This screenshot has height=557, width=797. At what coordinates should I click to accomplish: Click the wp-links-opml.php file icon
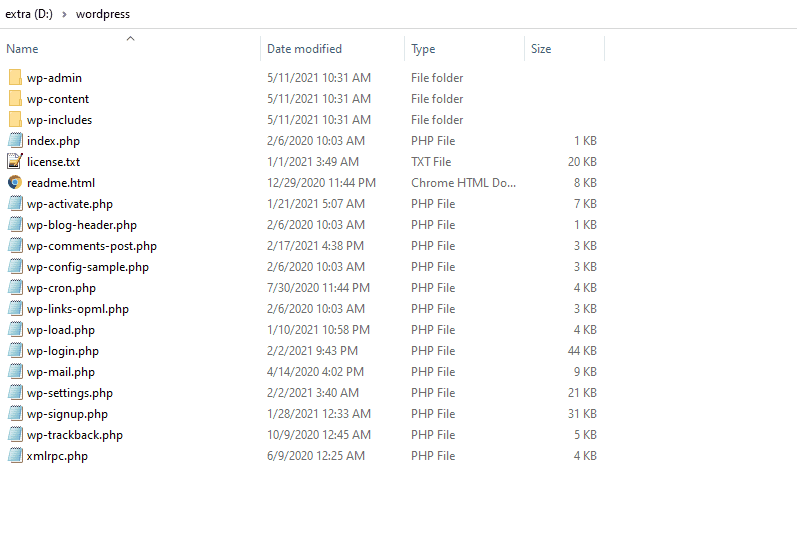pos(15,308)
